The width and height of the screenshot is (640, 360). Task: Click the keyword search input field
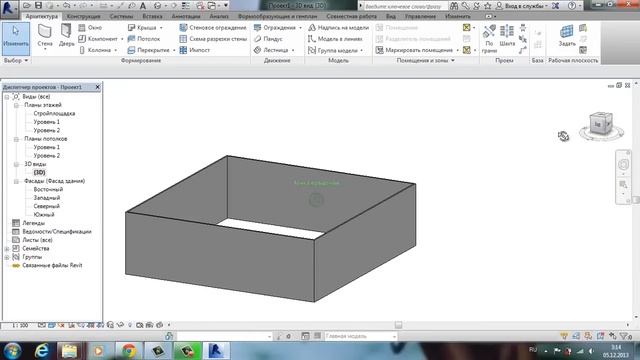point(403,6)
